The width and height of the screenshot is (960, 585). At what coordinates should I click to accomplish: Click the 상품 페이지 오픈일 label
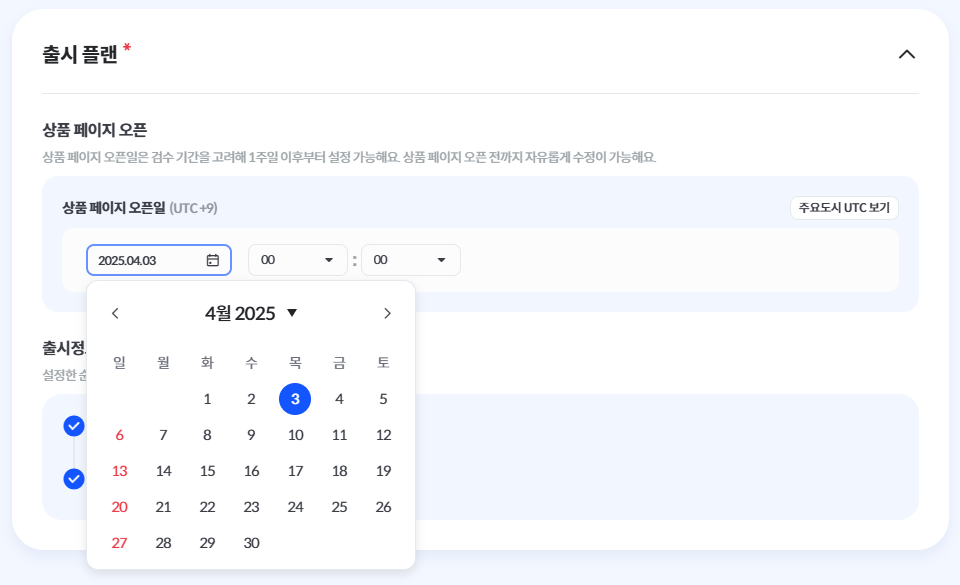(114, 208)
